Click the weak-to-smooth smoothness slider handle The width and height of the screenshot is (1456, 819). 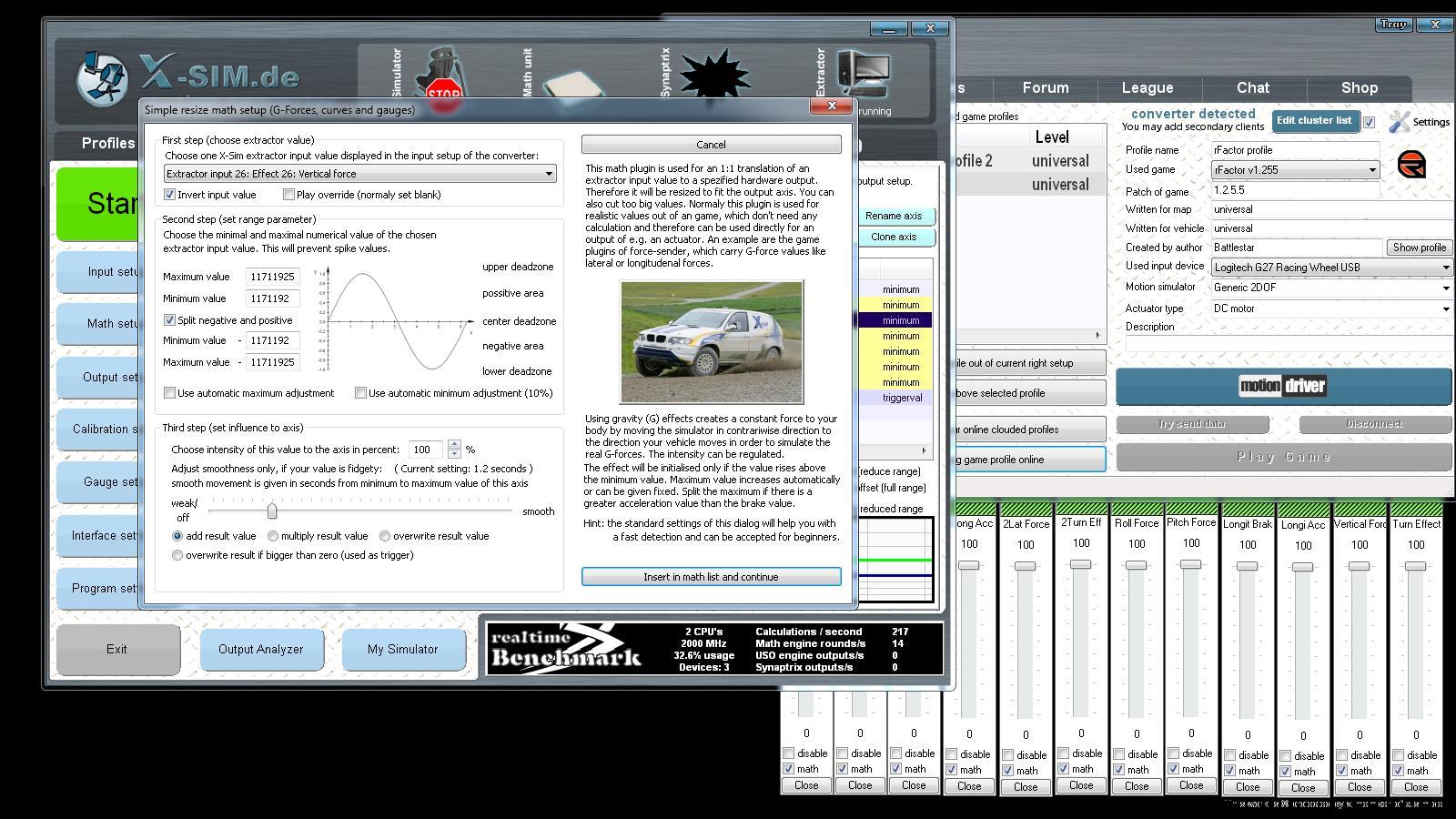[271, 511]
